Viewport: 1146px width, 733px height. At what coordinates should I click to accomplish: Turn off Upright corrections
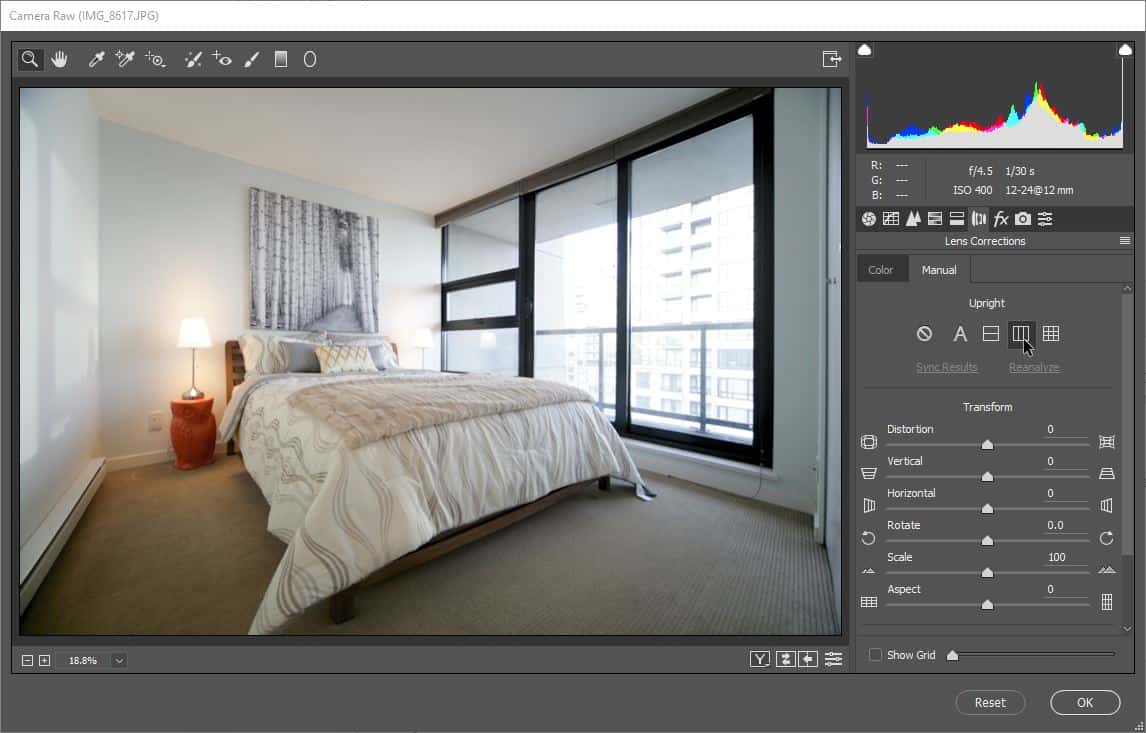924,334
